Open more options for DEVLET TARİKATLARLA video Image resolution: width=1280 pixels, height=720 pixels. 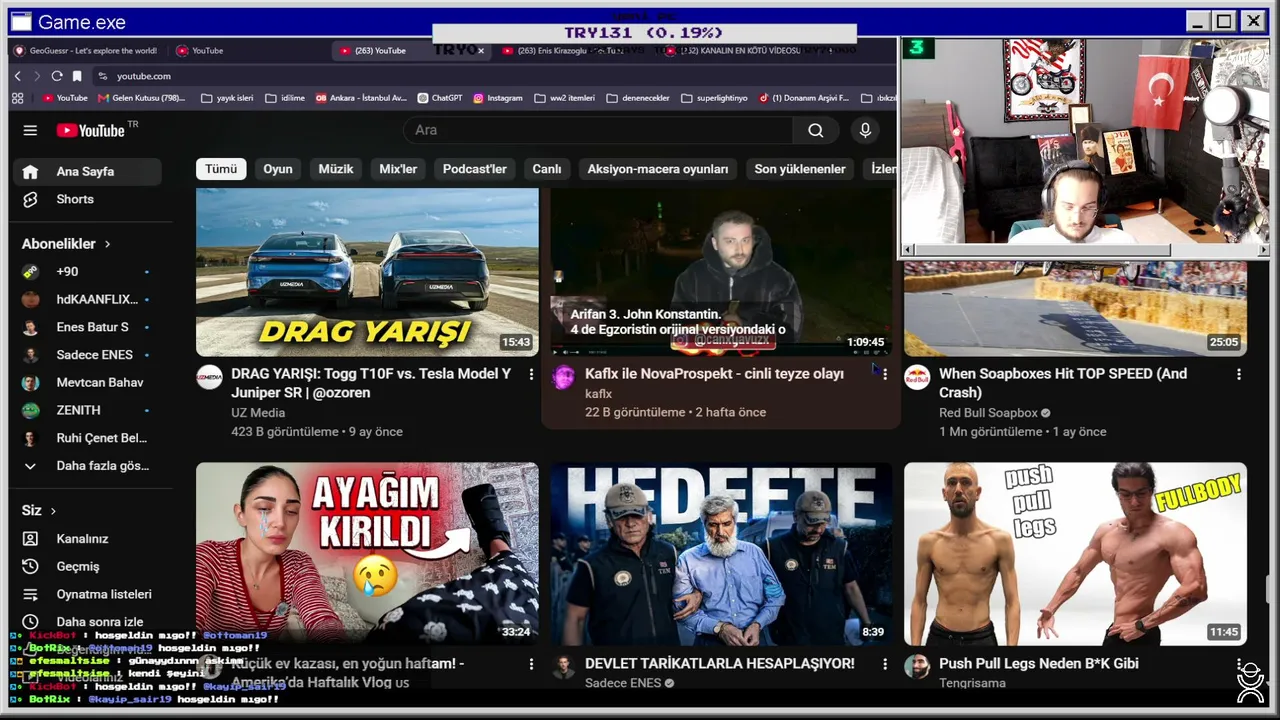(885, 664)
